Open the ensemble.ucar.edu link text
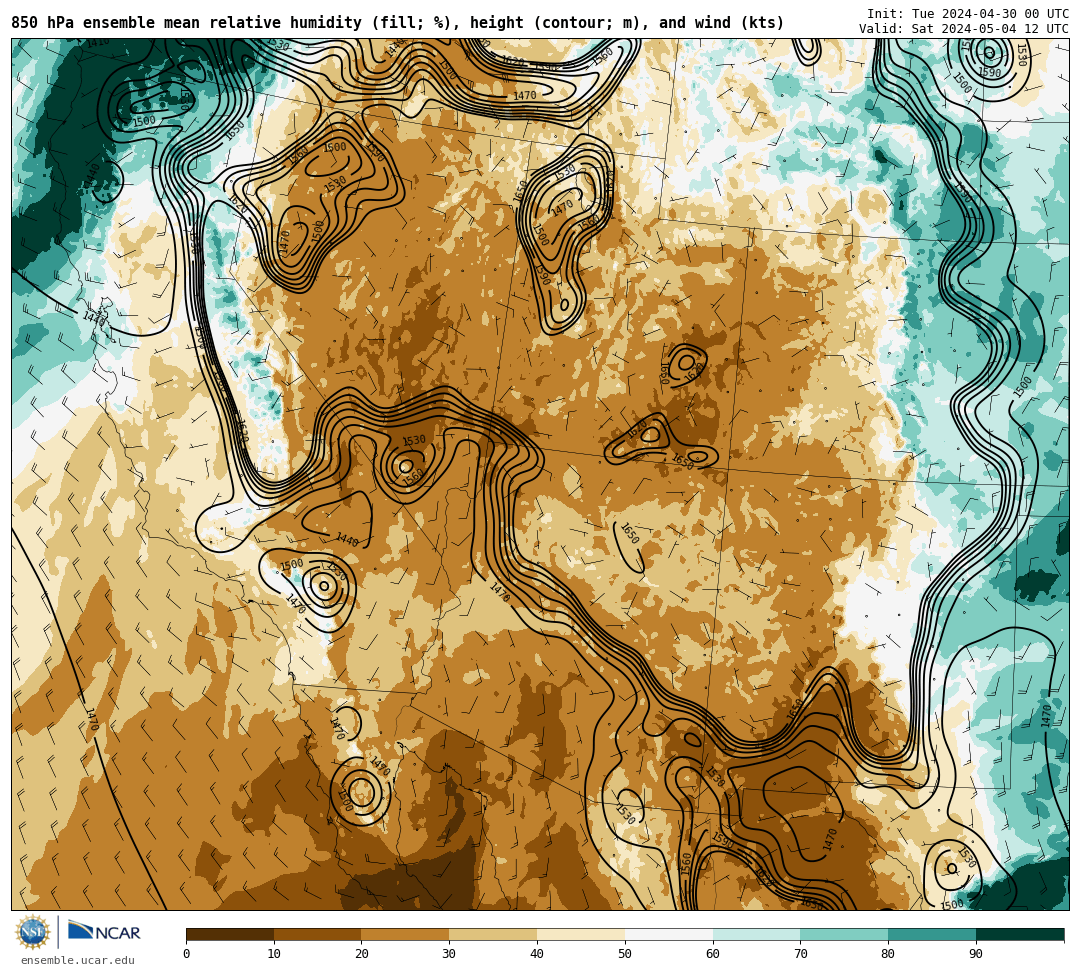Screen dimensions: 1080x973 pos(78,960)
